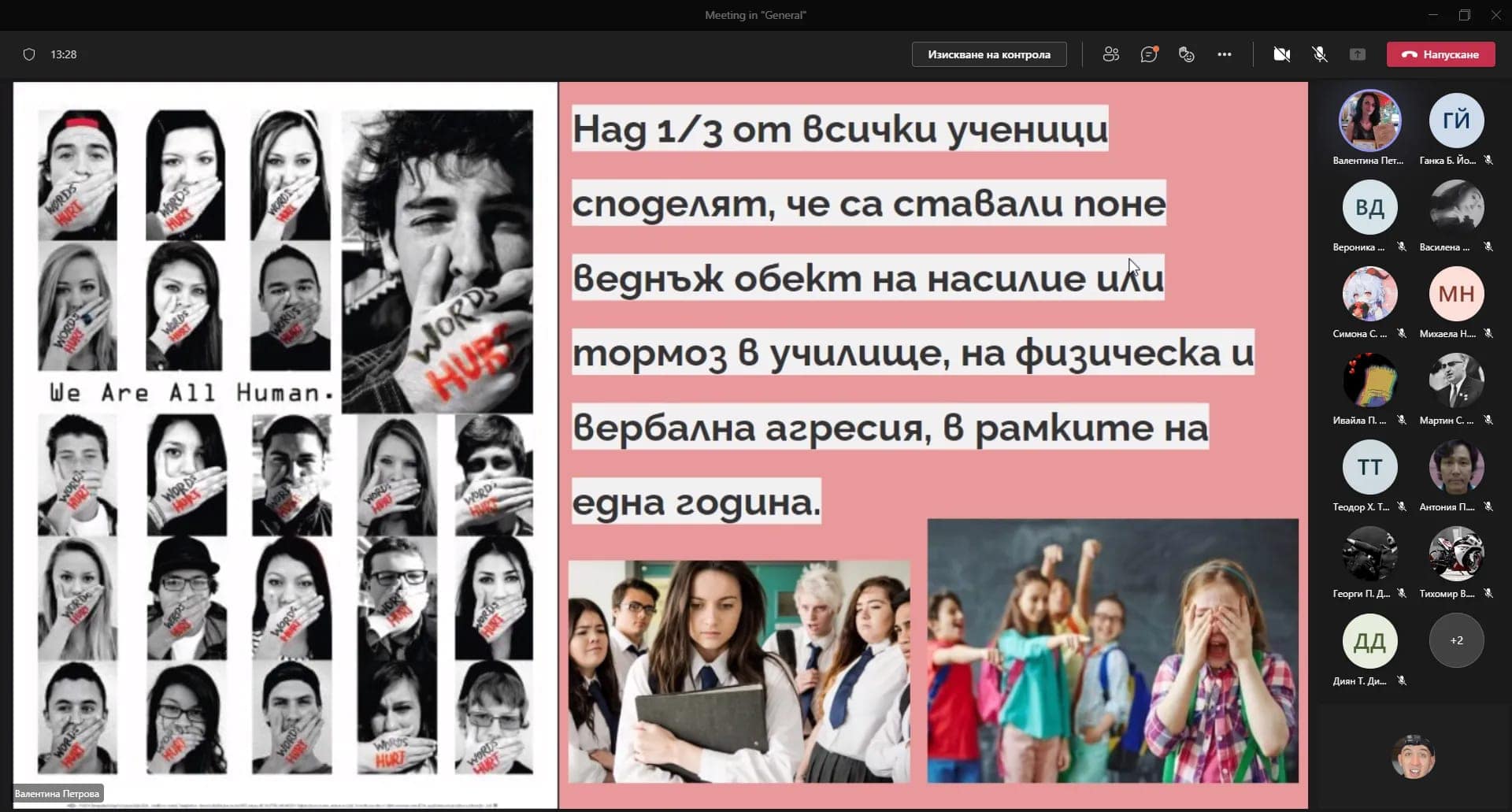This screenshot has width=1512, height=812.
Task: Click muted mic icon next to Георги П.
Action: pos(1402,594)
